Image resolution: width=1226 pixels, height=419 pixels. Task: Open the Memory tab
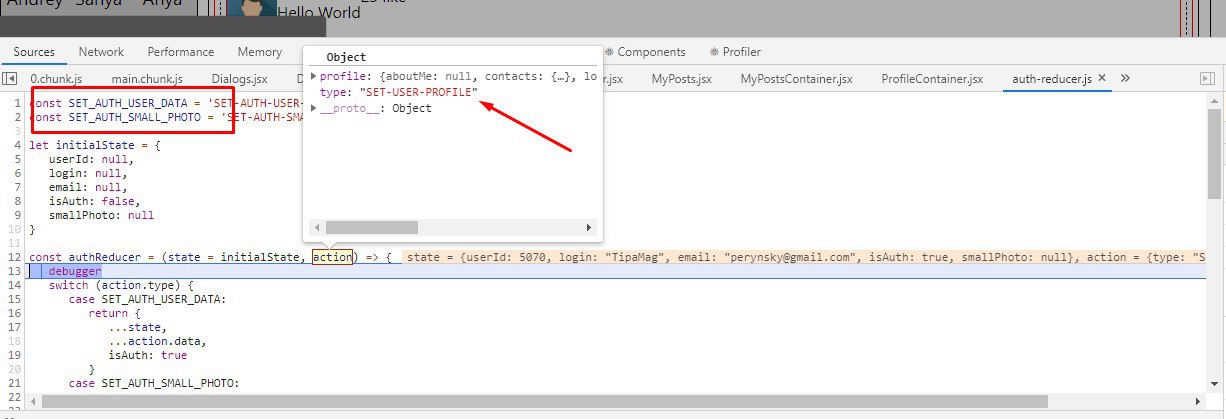[x=259, y=52]
